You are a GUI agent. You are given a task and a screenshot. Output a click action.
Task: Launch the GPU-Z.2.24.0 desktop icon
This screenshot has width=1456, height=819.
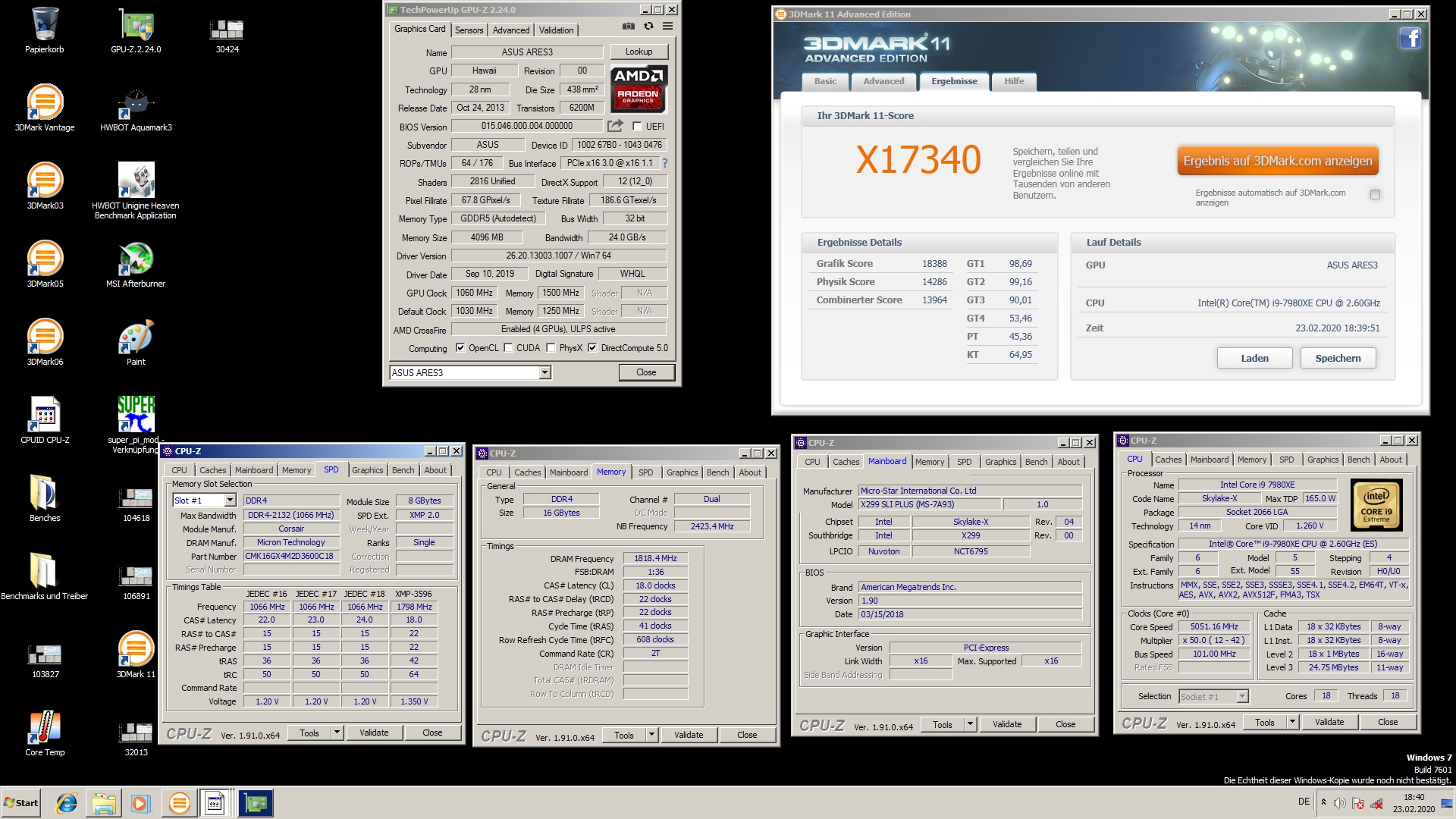[x=136, y=30]
